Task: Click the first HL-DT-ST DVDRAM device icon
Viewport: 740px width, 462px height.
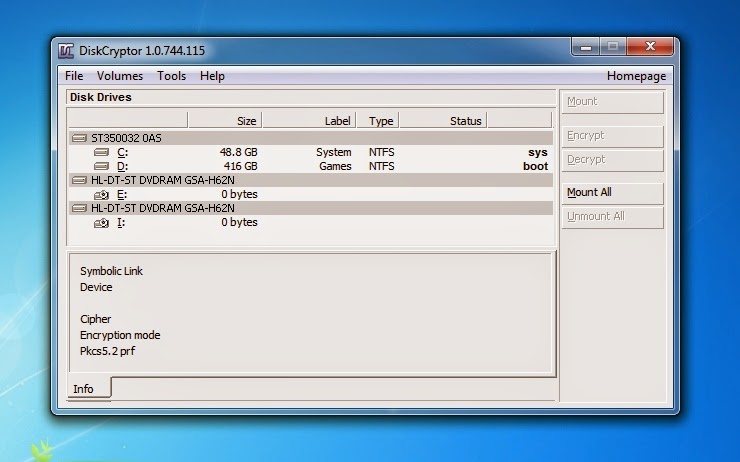Action: (79, 180)
